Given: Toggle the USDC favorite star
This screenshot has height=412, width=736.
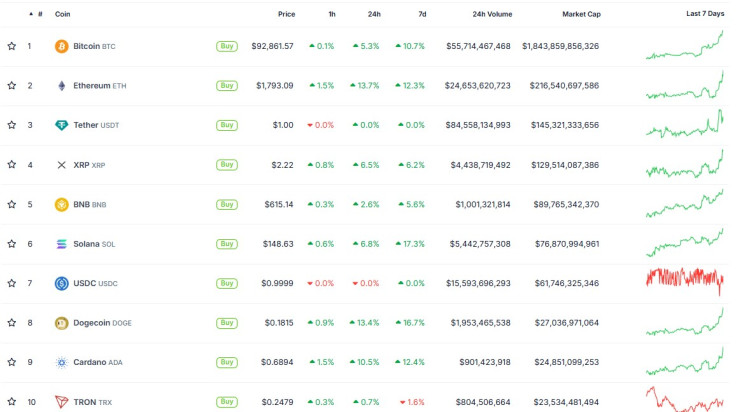Looking at the screenshot, I should (12, 283).
